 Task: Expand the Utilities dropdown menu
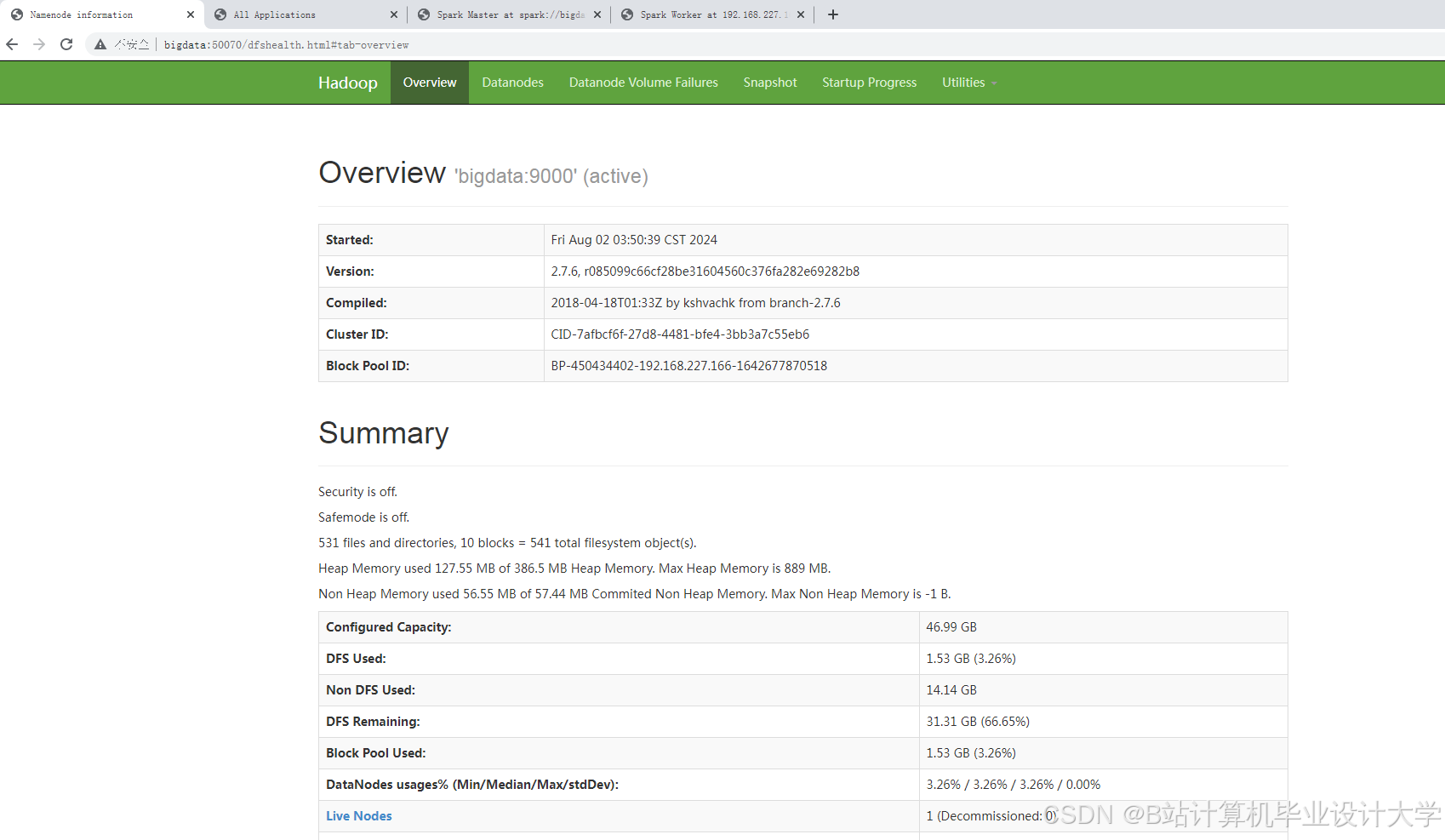coord(969,83)
